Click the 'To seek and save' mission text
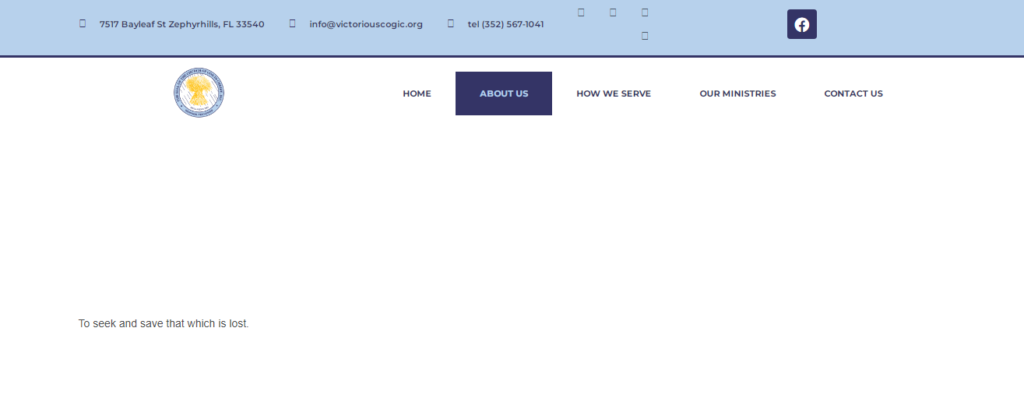 click(163, 324)
